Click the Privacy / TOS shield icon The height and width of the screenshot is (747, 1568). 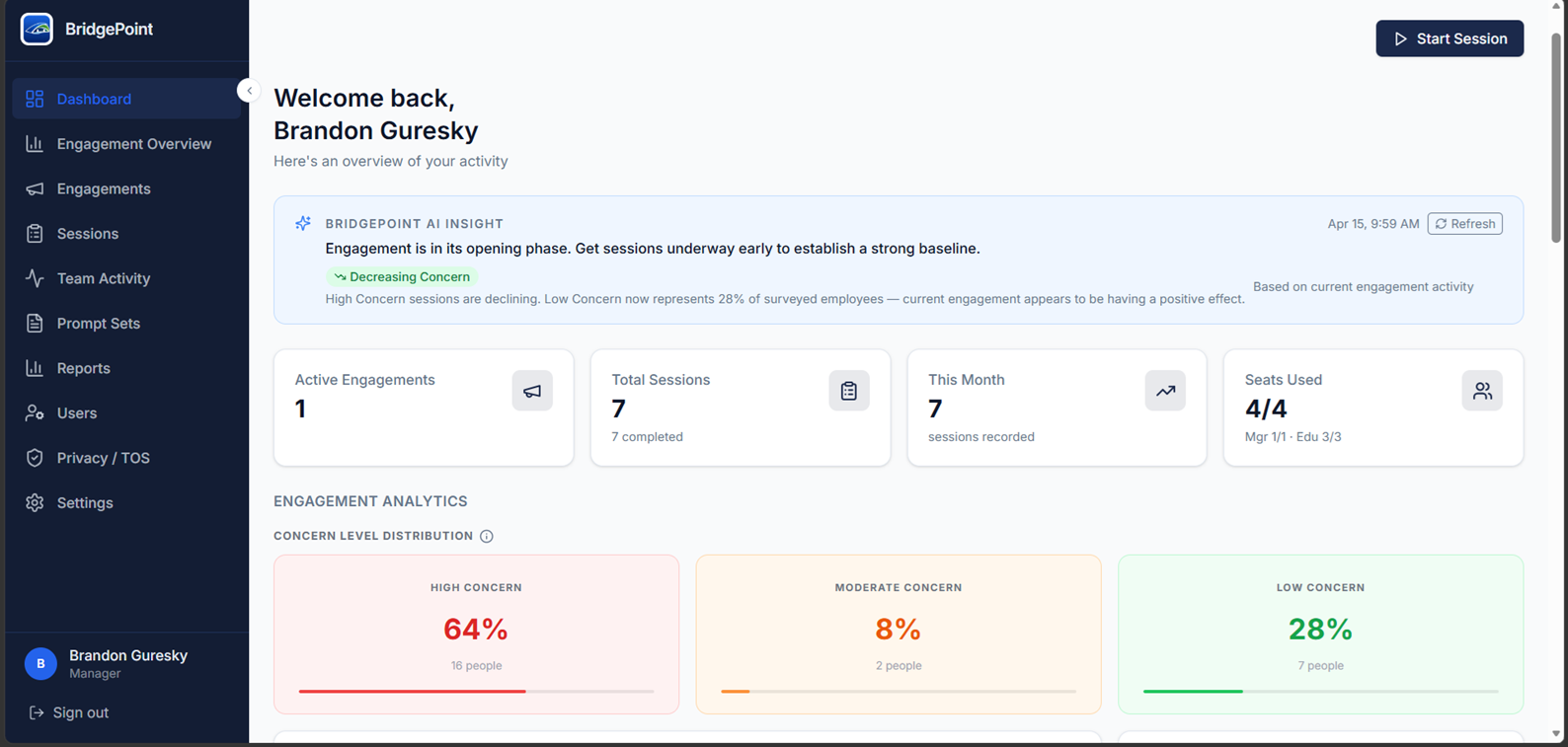coord(35,458)
